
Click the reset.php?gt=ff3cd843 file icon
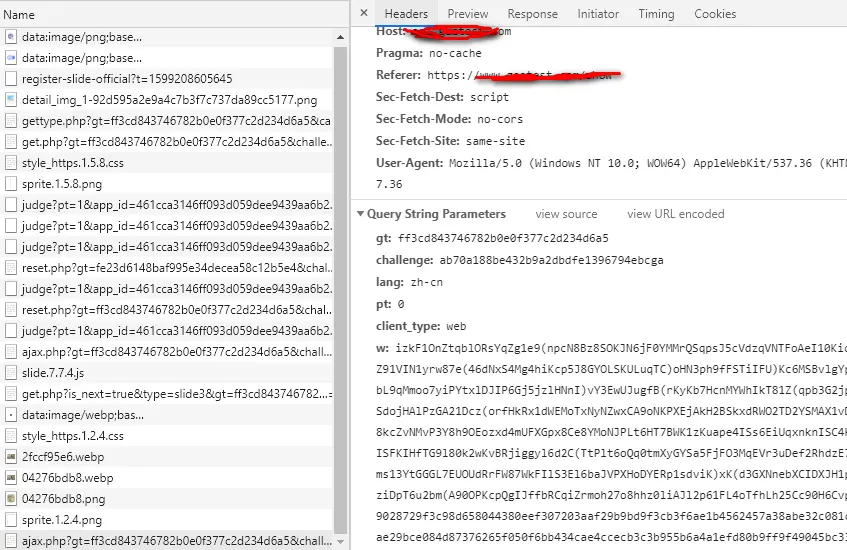coord(11,310)
